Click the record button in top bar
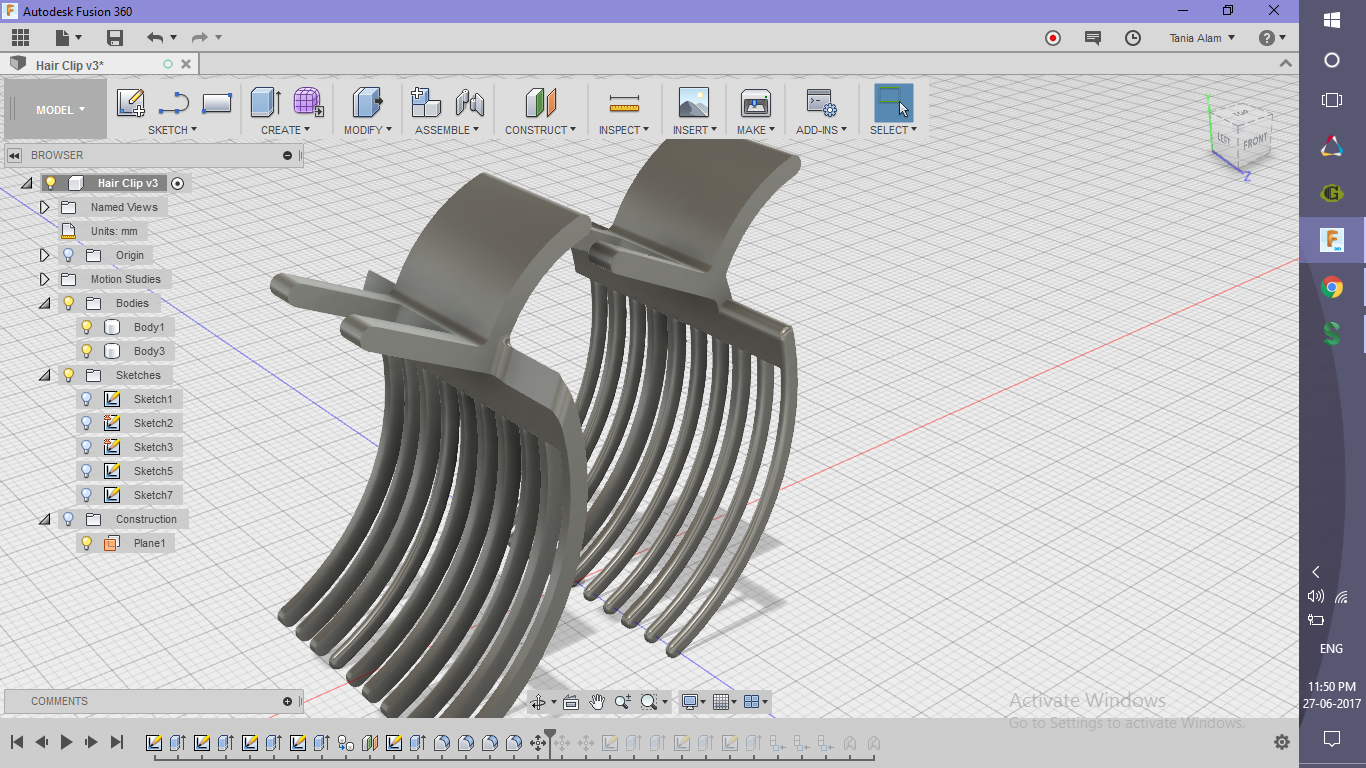 1053,38
